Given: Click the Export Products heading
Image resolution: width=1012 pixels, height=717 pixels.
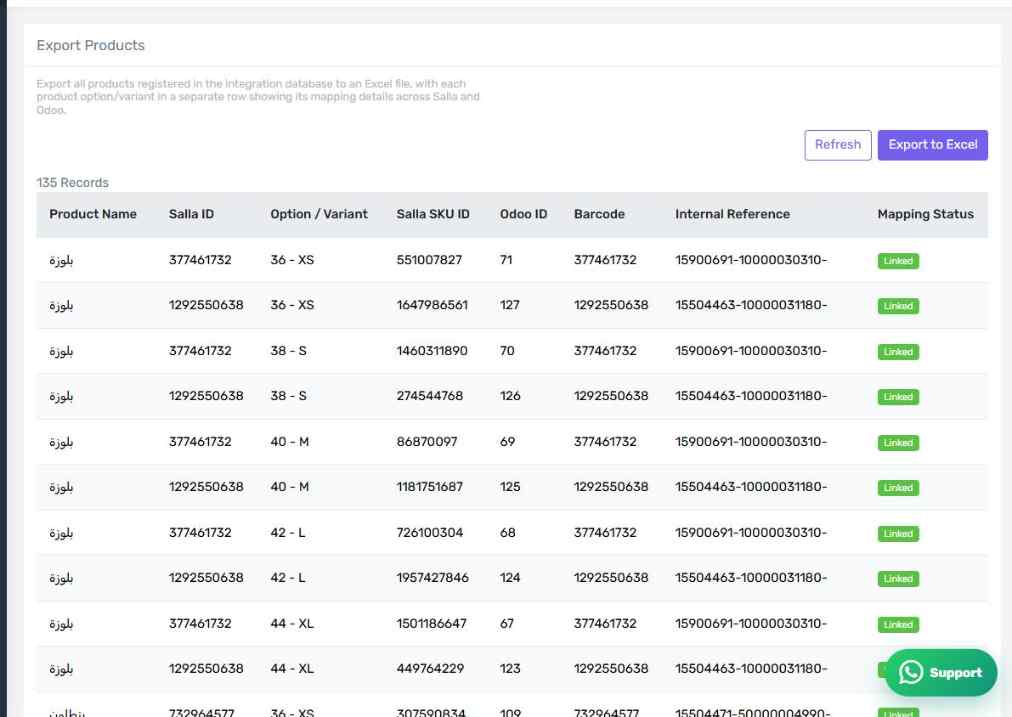Looking at the screenshot, I should click(90, 45).
